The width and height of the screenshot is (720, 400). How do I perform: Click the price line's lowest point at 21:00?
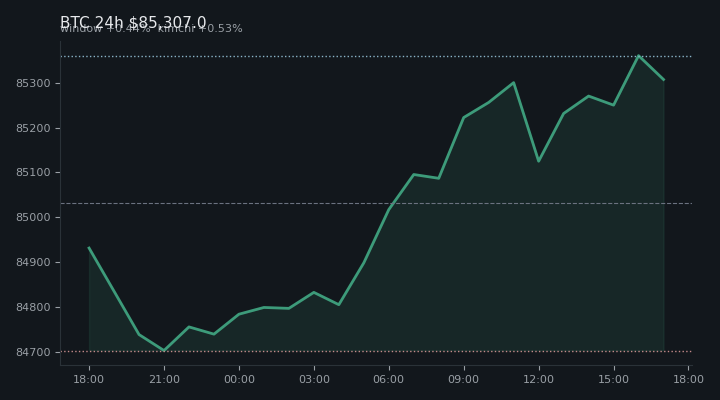point(164,350)
